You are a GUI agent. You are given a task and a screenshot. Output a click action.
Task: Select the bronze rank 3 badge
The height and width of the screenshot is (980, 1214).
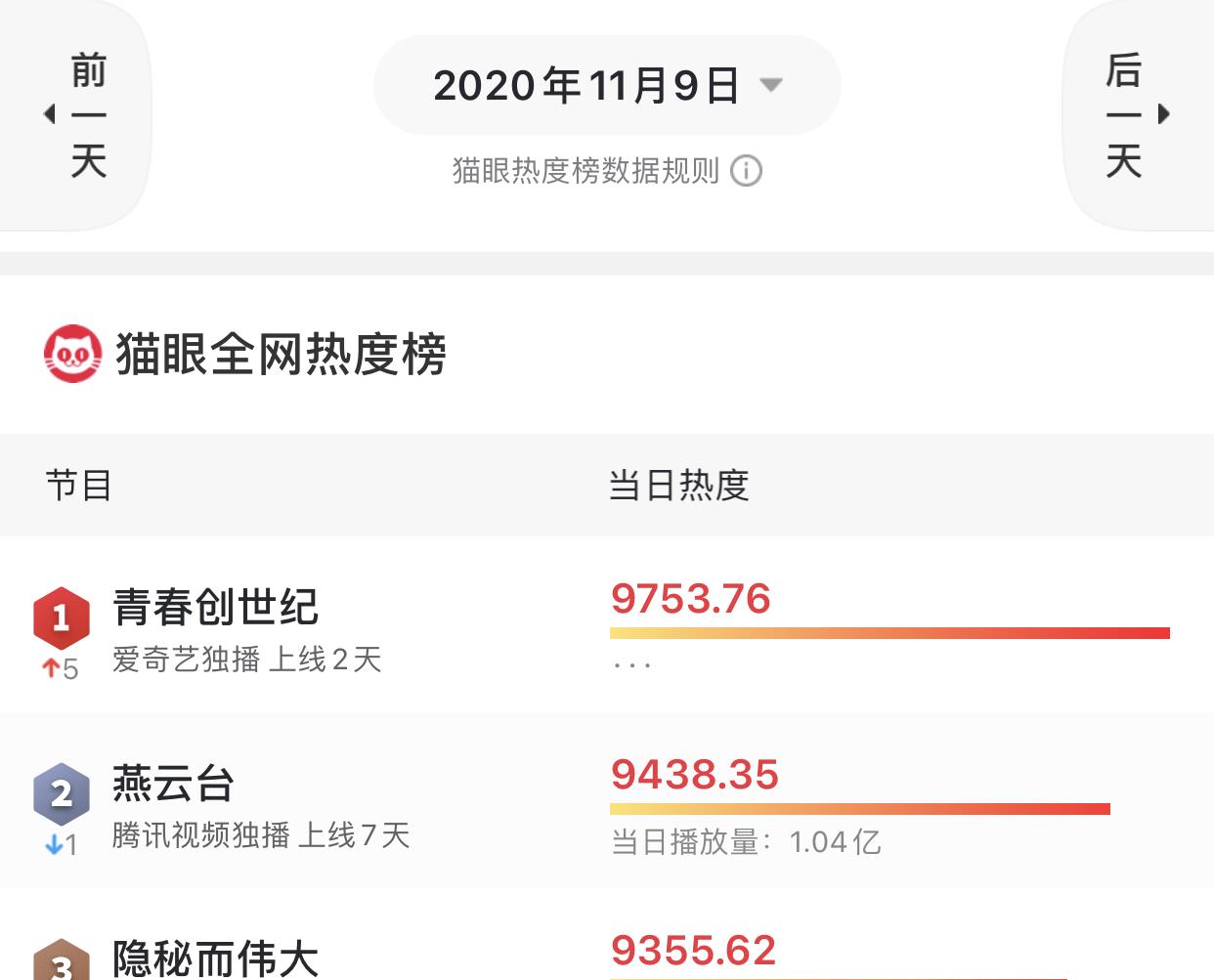(61, 967)
